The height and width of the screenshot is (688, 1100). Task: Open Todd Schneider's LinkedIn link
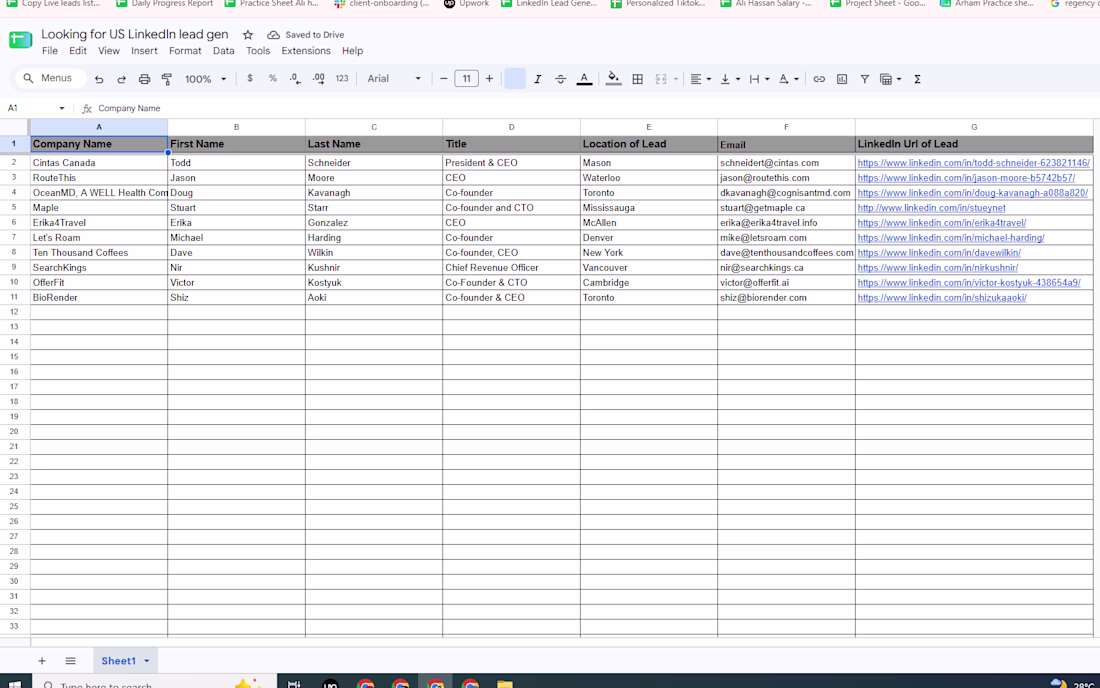tap(973, 163)
